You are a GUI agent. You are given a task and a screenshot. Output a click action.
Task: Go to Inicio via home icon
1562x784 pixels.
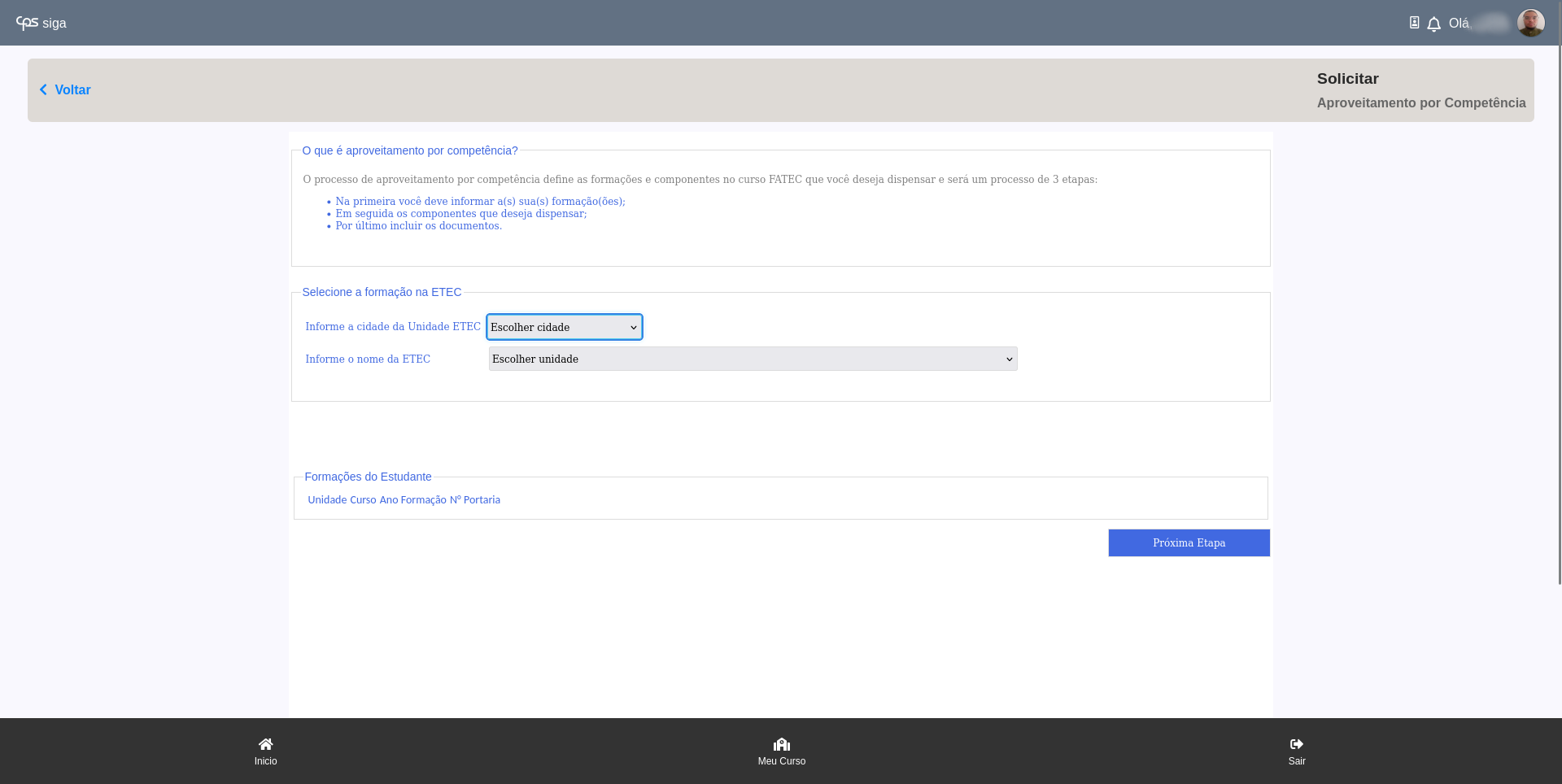[x=265, y=744]
